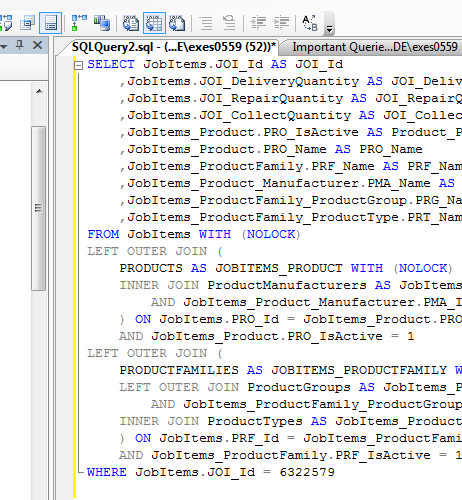Toggle Include Client Statistics icon
Image resolution: width=462 pixels, height=500 pixels.
click(102, 23)
